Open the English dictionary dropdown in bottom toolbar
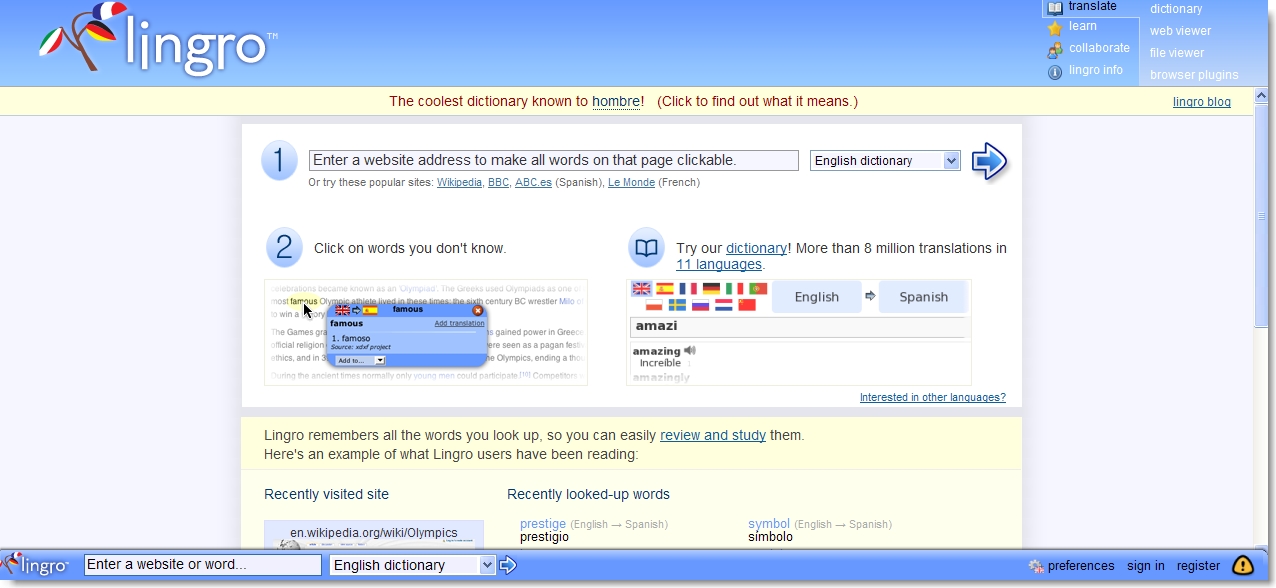 click(x=413, y=565)
